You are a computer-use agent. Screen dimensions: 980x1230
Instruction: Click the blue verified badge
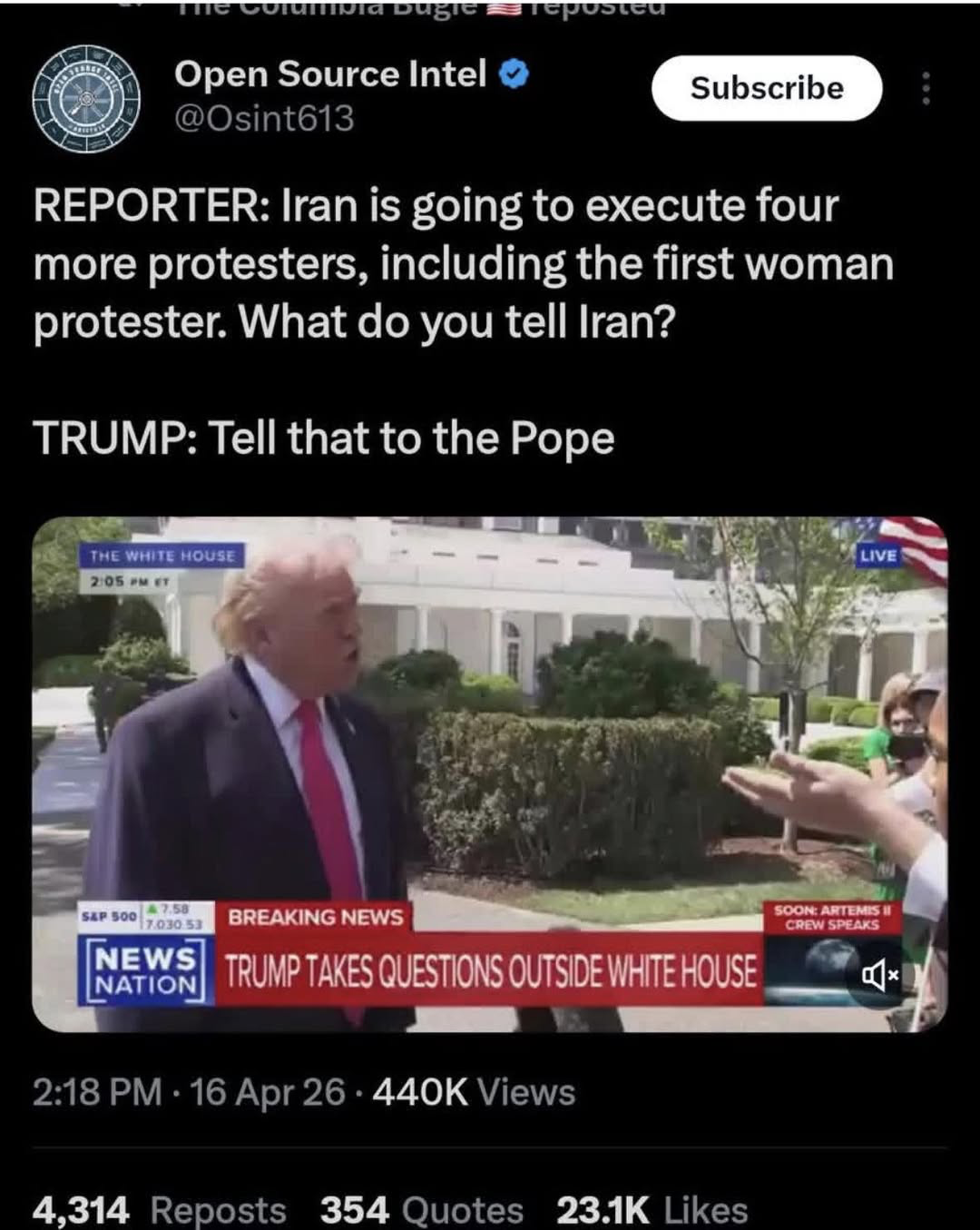click(x=514, y=74)
